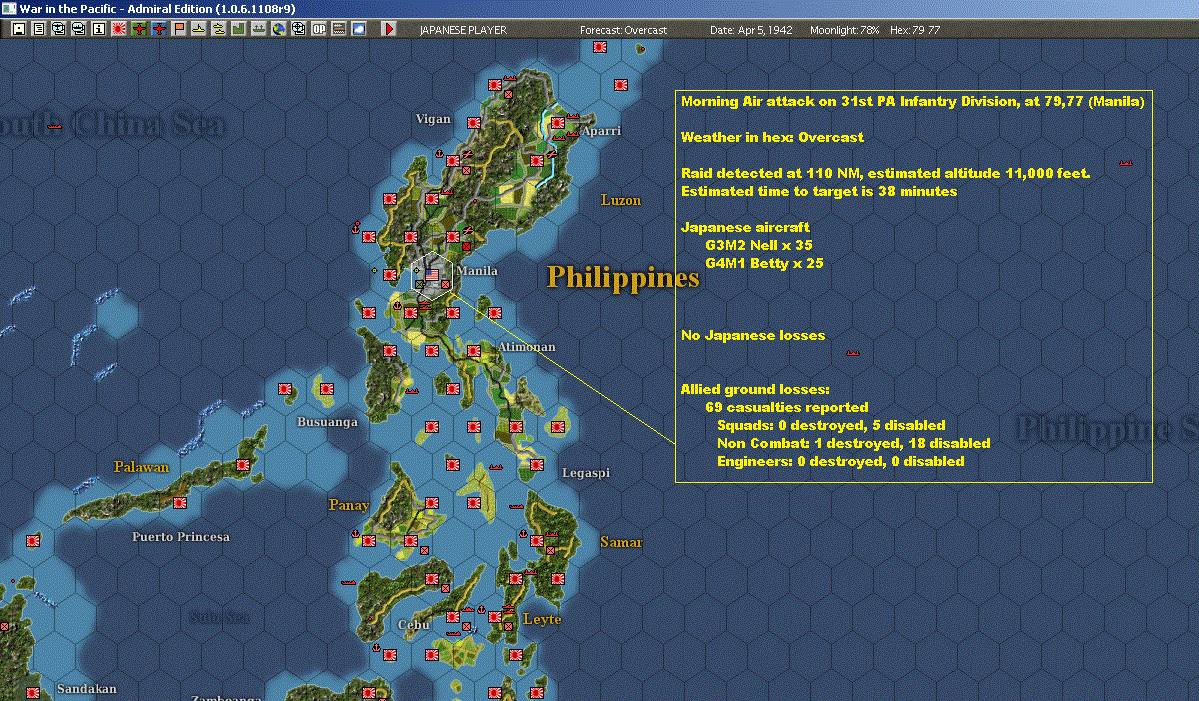
Task: Click the Atimonan map label
Action: (x=526, y=346)
